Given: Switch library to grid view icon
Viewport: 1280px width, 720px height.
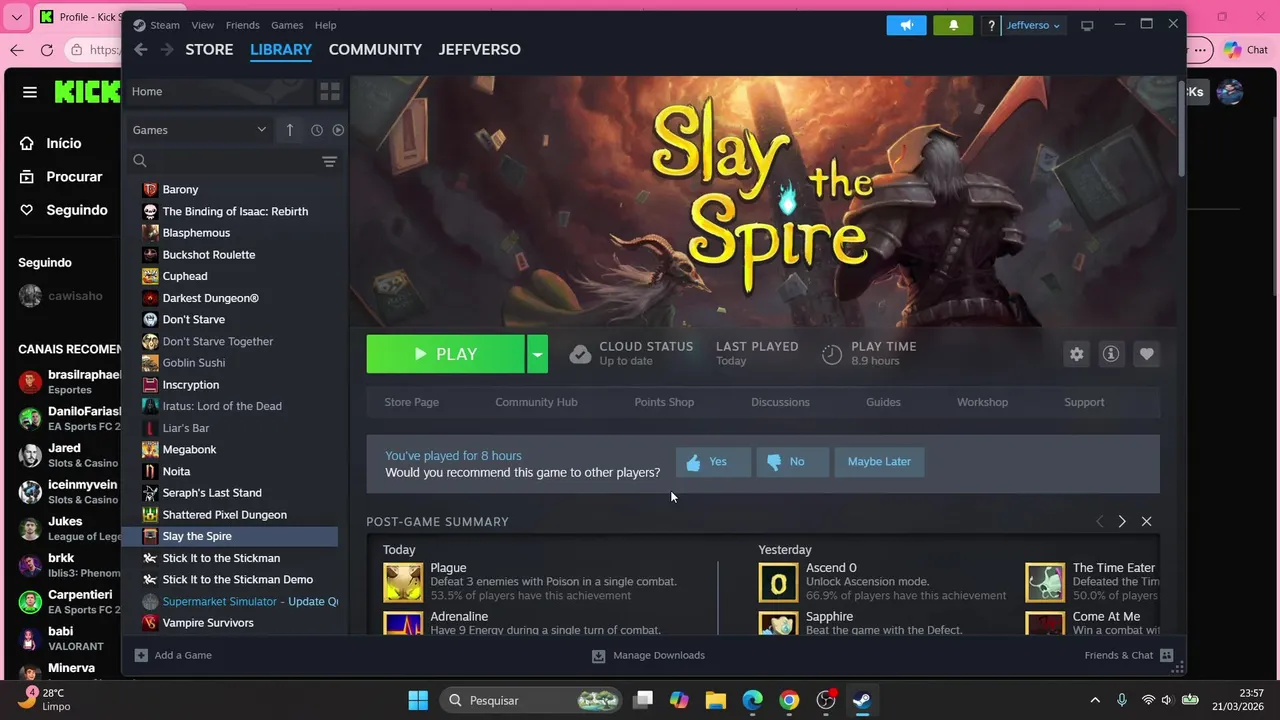Looking at the screenshot, I should coord(330,91).
